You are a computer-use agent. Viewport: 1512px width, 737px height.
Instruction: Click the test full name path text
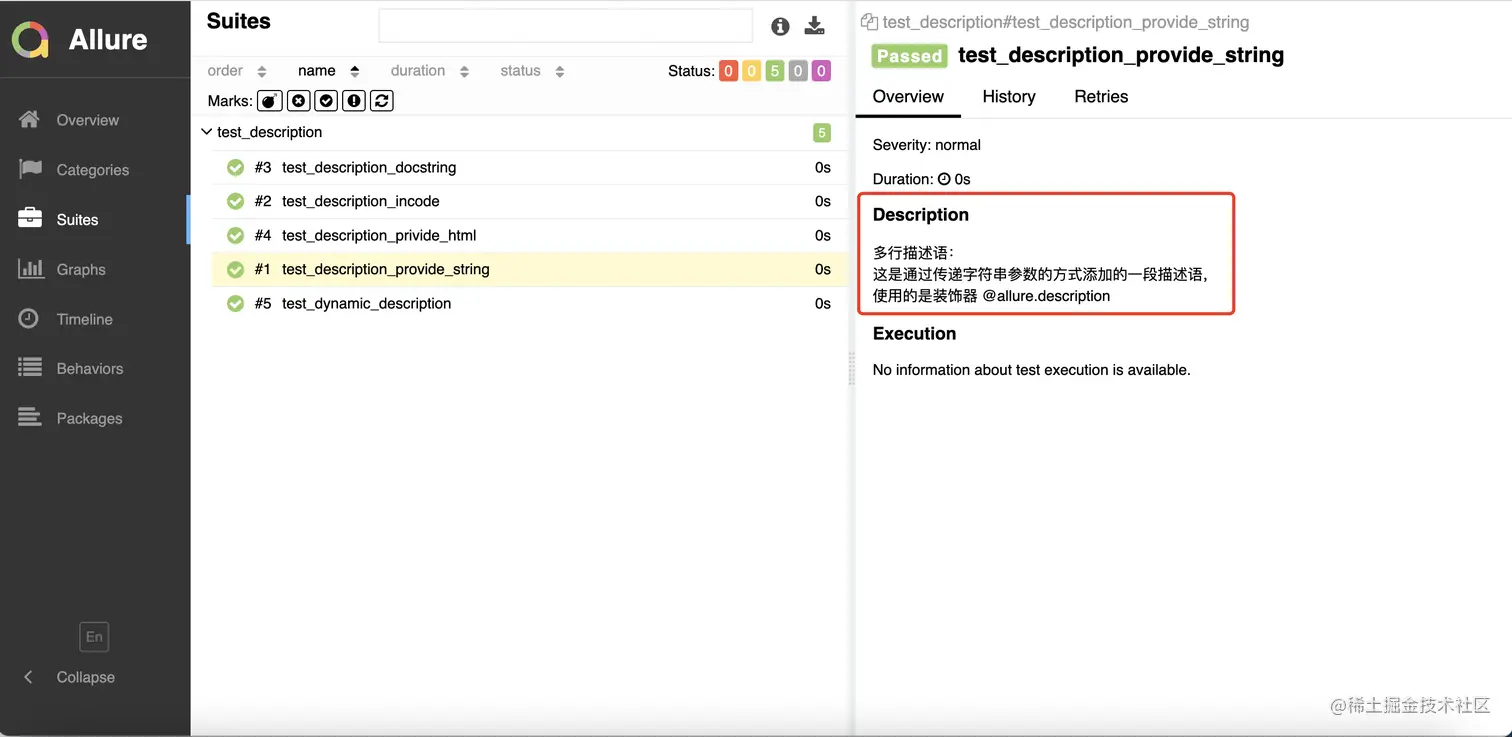point(1066,22)
